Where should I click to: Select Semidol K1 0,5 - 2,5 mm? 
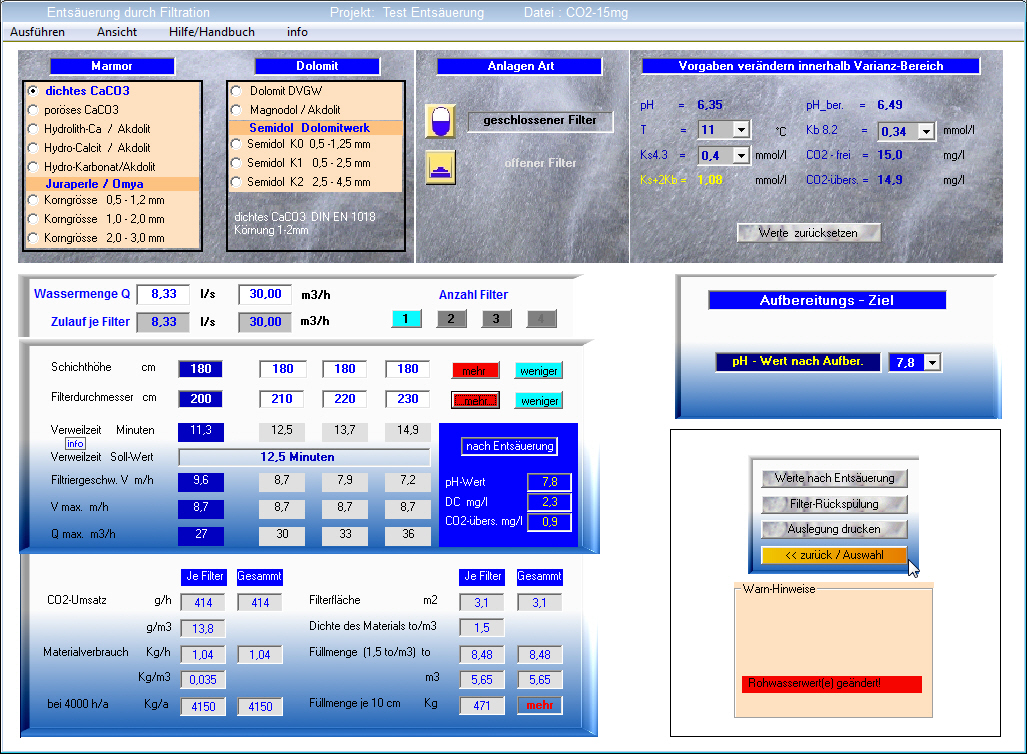pyautogui.click(x=237, y=162)
